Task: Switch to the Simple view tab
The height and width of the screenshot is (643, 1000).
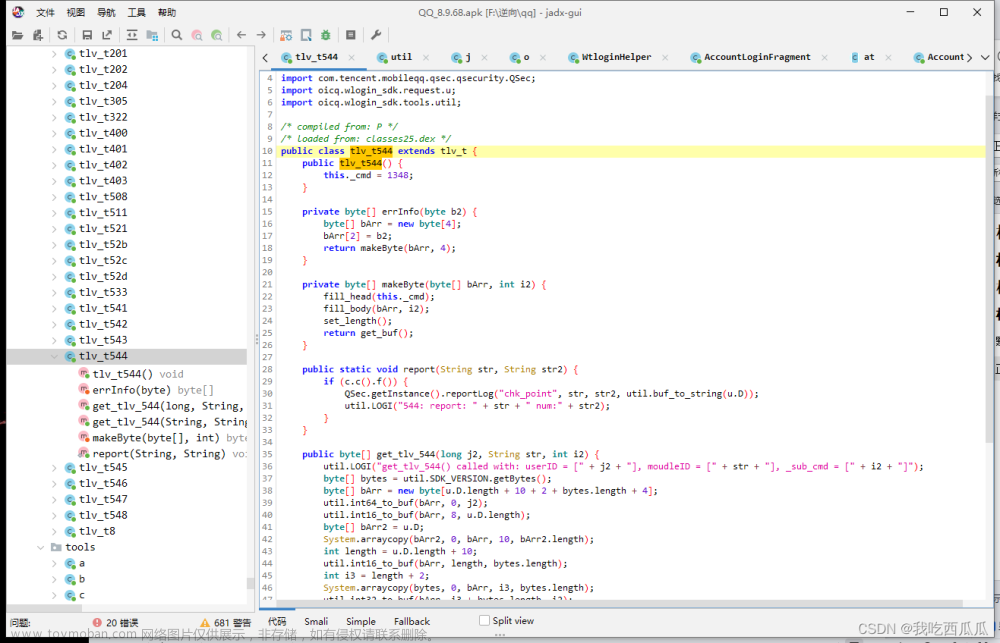Action: coord(361,621)
